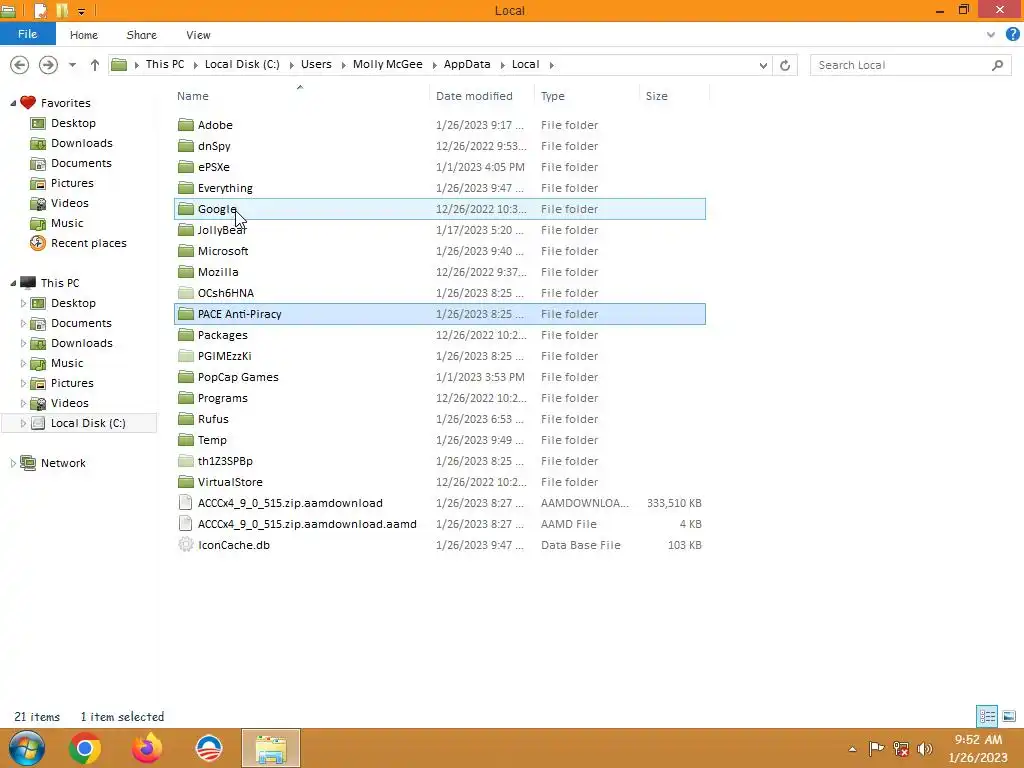
Task: Expand the ribbon chevron
Action: click(991, 35)
